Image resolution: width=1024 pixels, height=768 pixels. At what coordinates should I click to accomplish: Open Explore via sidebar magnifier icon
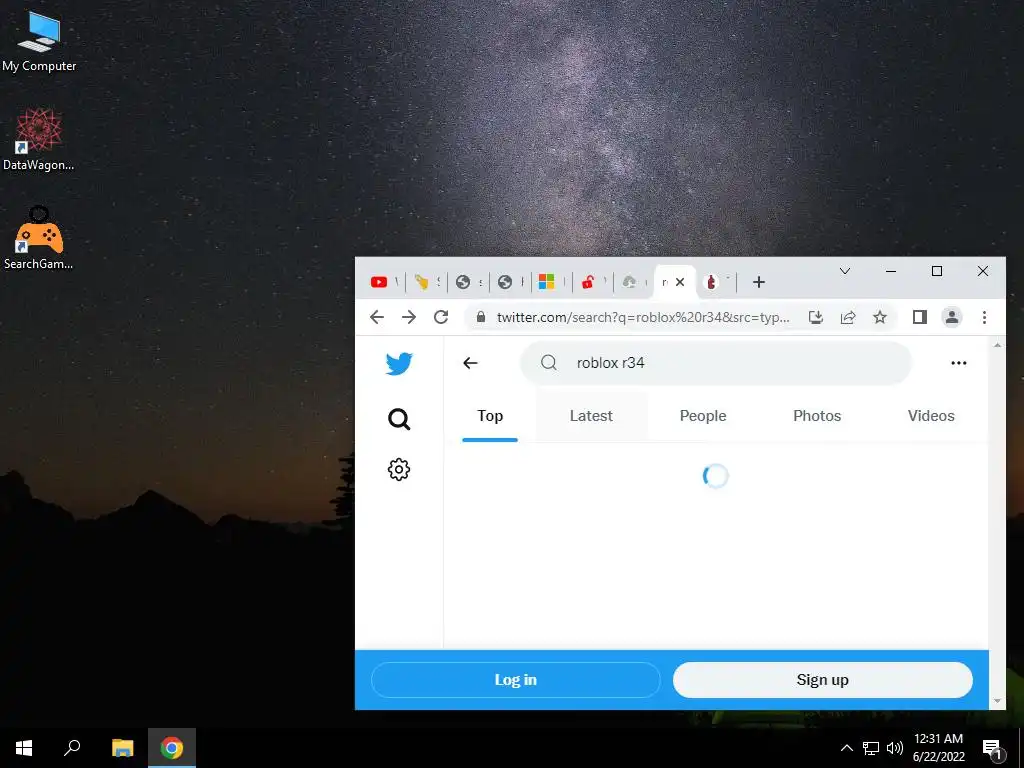(399, 419)
